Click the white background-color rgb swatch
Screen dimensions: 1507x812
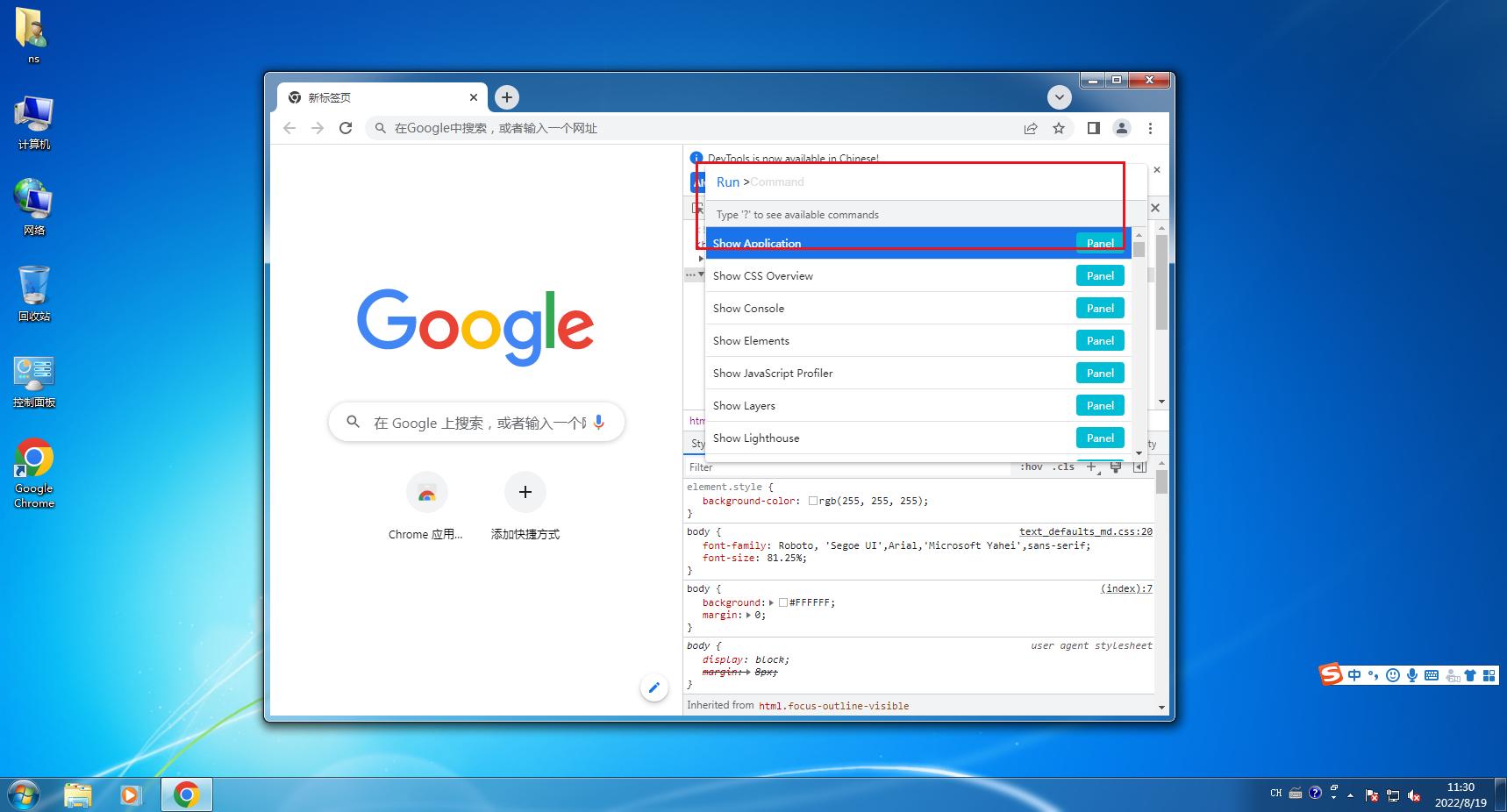[x=813, y=502]
